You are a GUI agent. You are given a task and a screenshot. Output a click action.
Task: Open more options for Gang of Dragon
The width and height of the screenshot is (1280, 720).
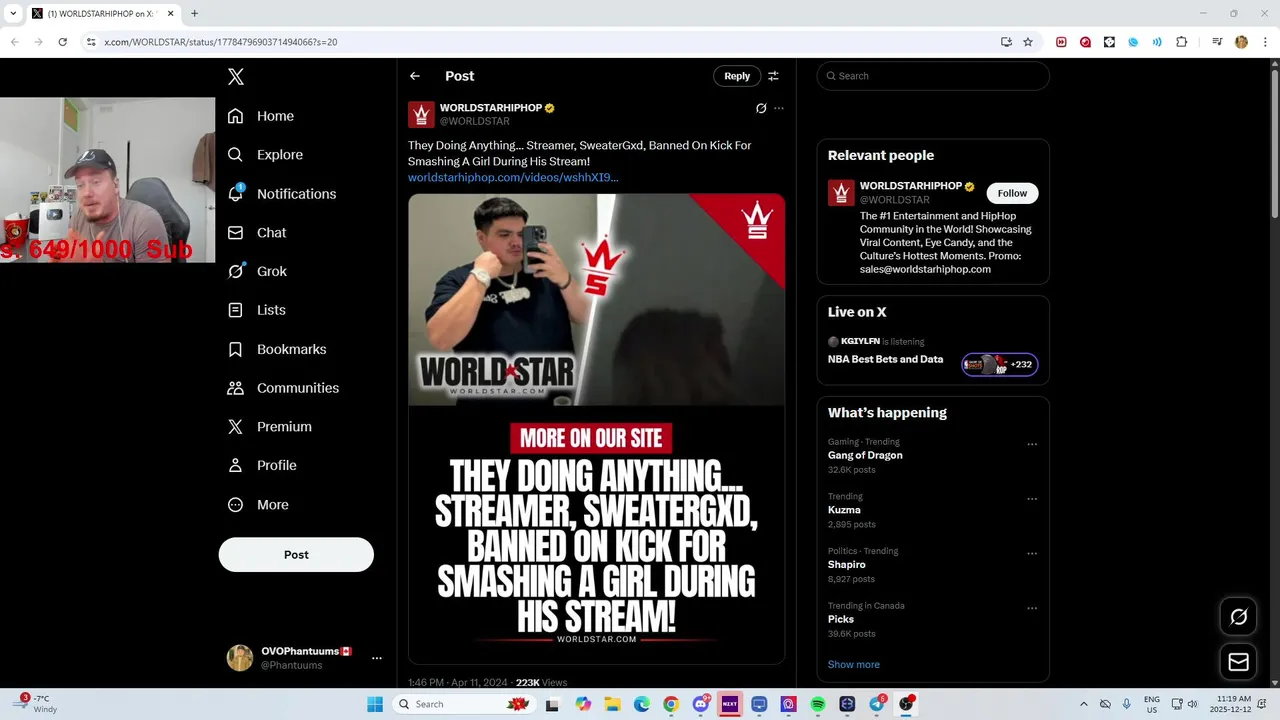(x=1032, y=445)
